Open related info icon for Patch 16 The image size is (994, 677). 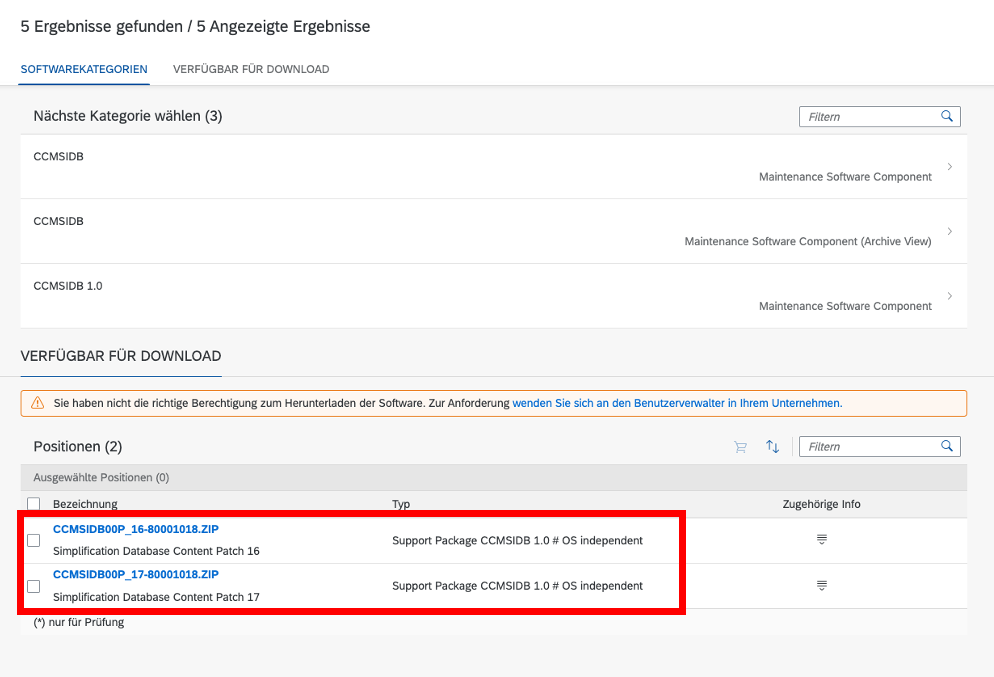(x=822, y=539)
